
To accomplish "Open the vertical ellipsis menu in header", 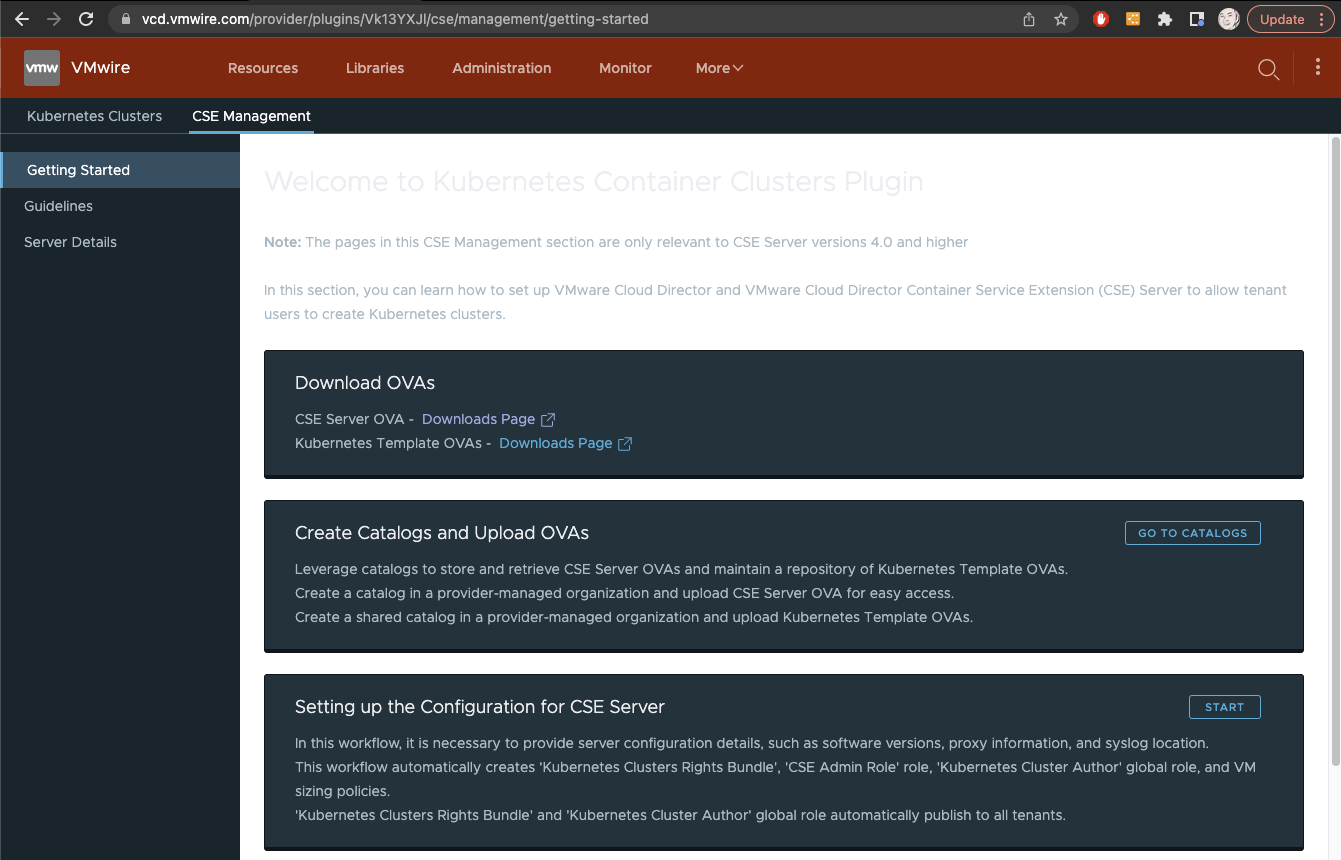I will pyautogui.click(x=1317, y=68).
